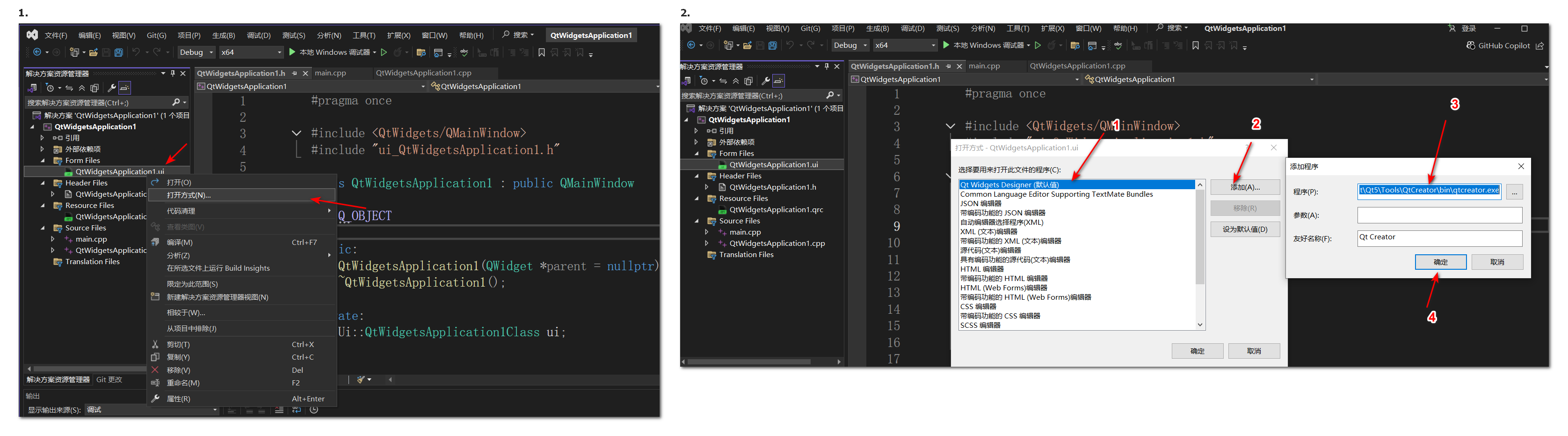The height and width of the screenshot is (436, 1568).
Task: Open Debug configuration dropdown in image 1
Action: (x=196, y=52)
